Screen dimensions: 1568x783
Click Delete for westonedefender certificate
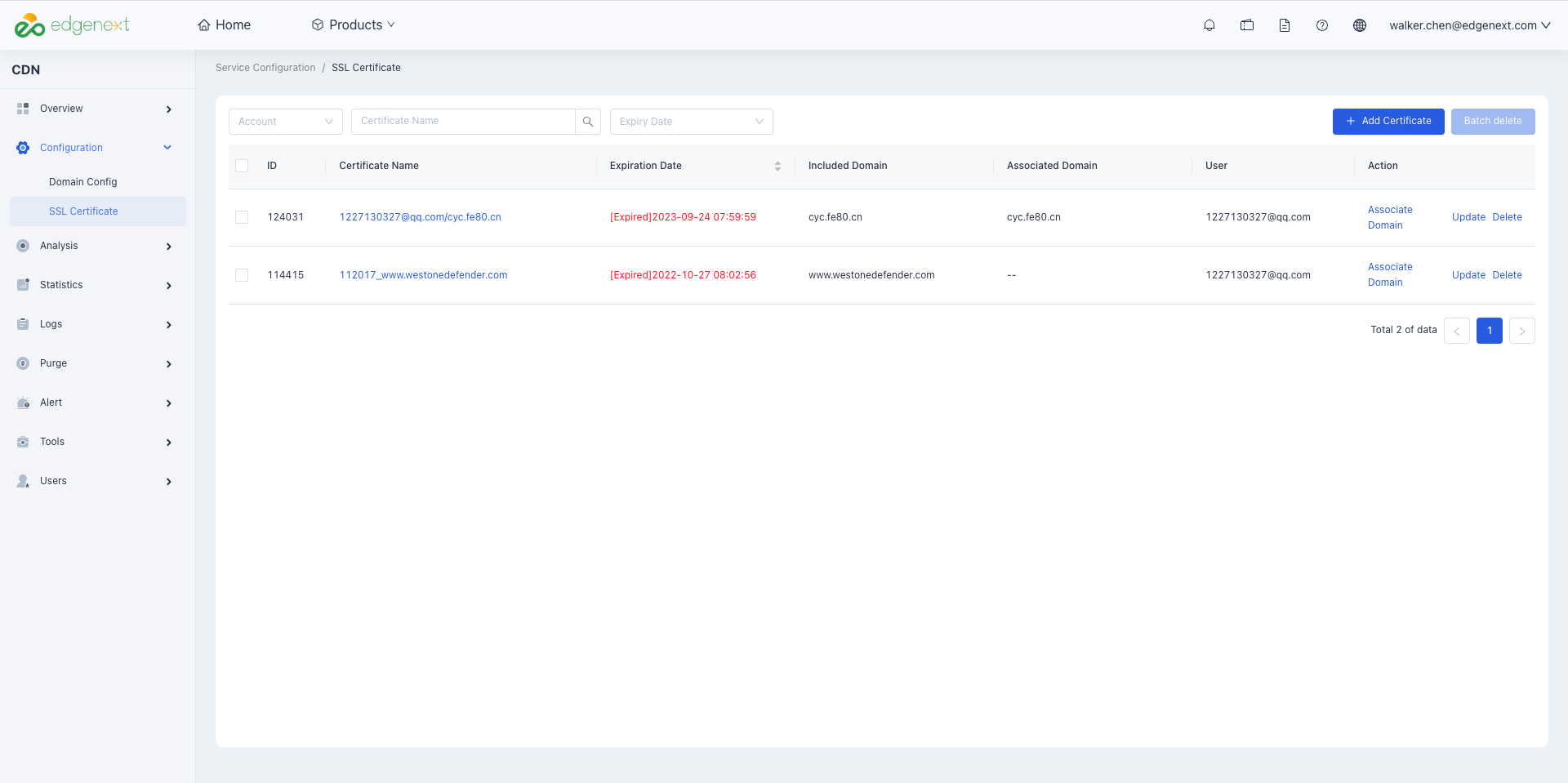coord(1508,275)
